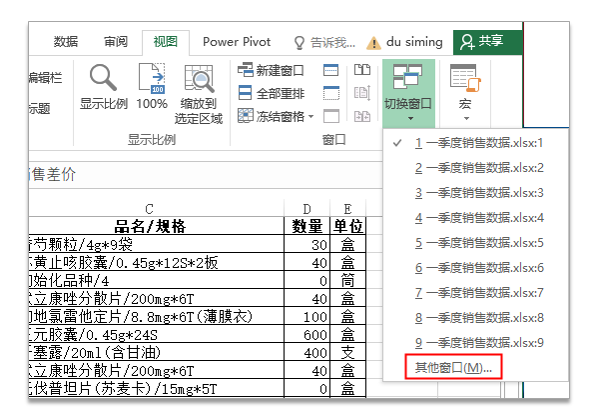Click the 共享 share button
603x414 pixels.
pos(487,42)
